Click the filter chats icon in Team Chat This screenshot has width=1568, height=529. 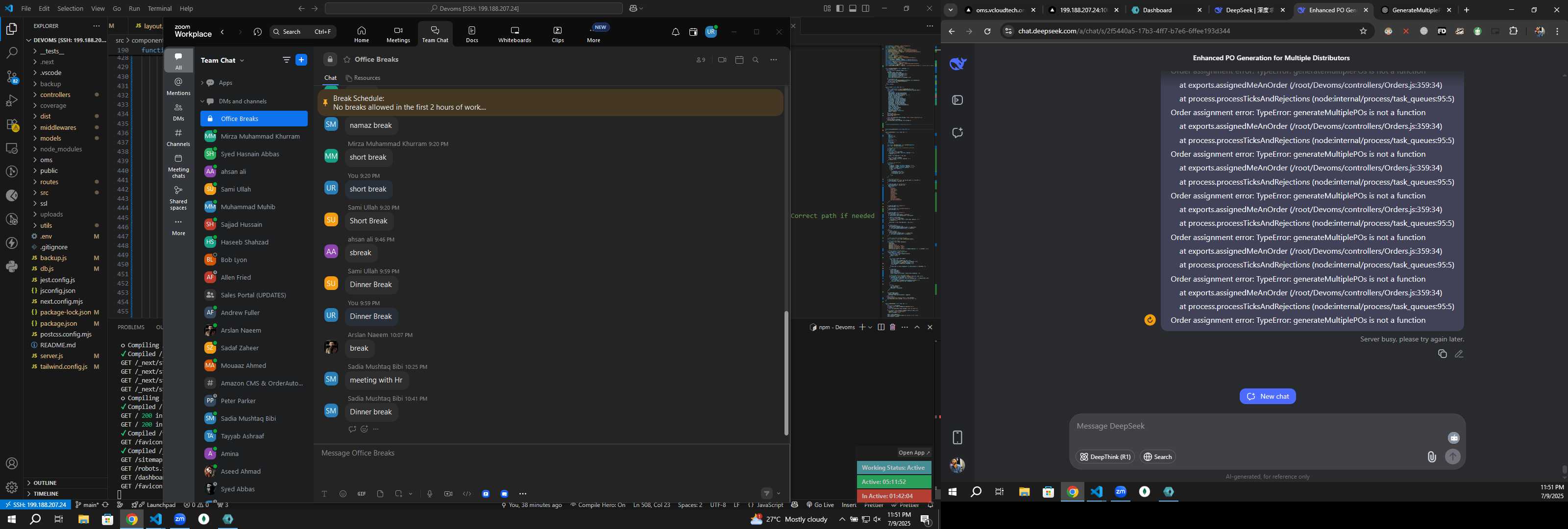tap(286, 60)
